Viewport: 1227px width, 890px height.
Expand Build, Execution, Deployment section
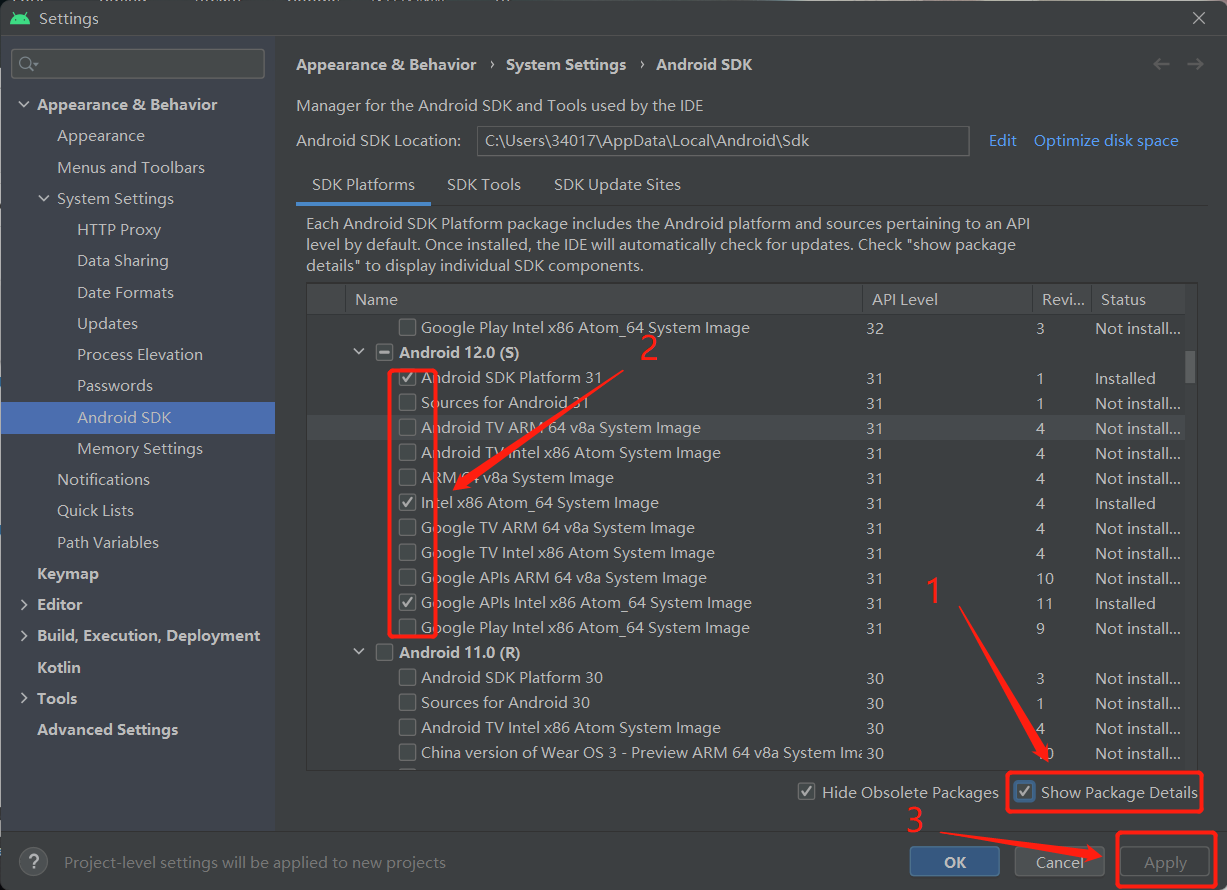coord(24,636)
